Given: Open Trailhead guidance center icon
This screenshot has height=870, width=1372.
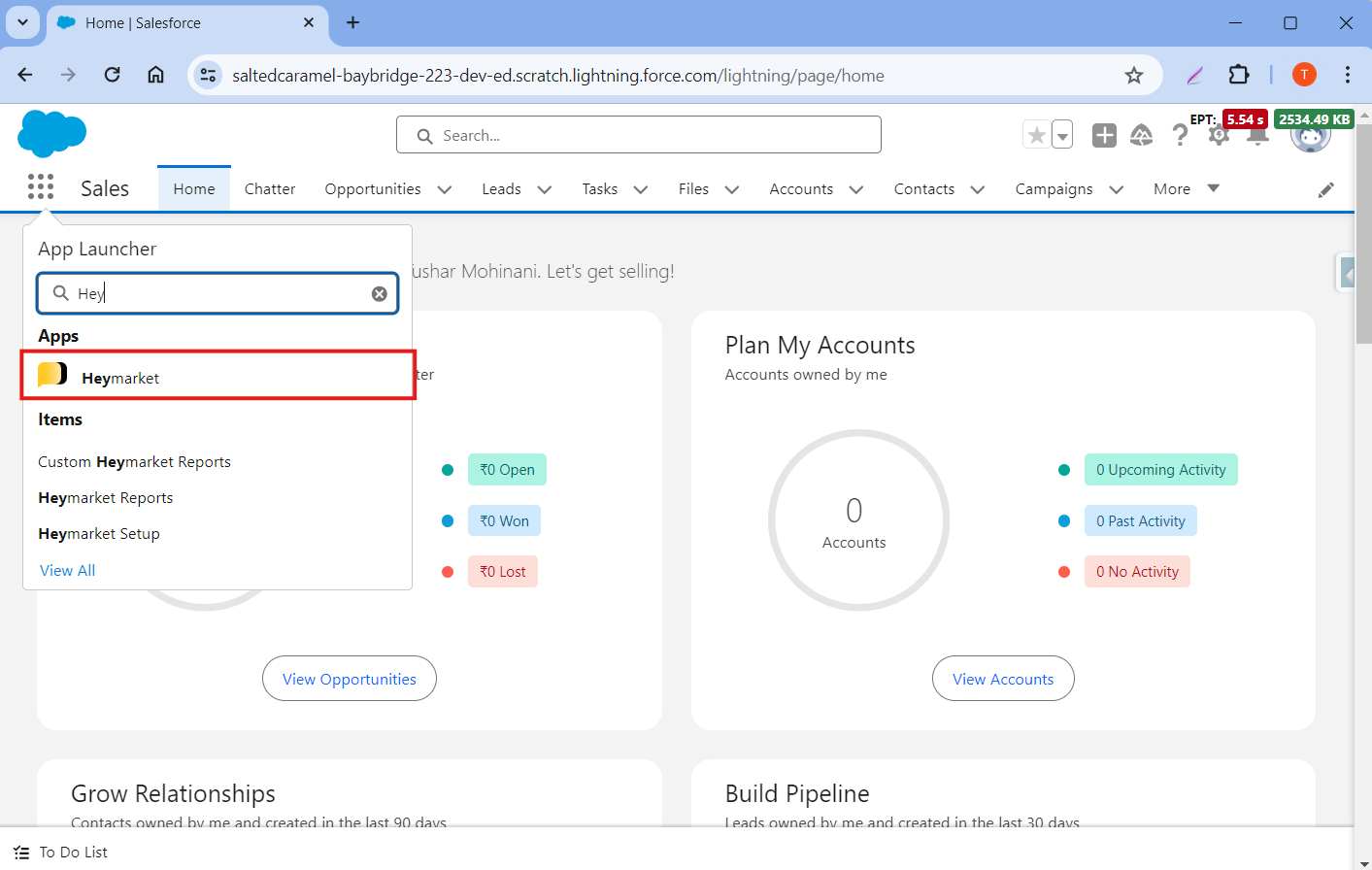Looking at the screenshot, I should 1142,135.
